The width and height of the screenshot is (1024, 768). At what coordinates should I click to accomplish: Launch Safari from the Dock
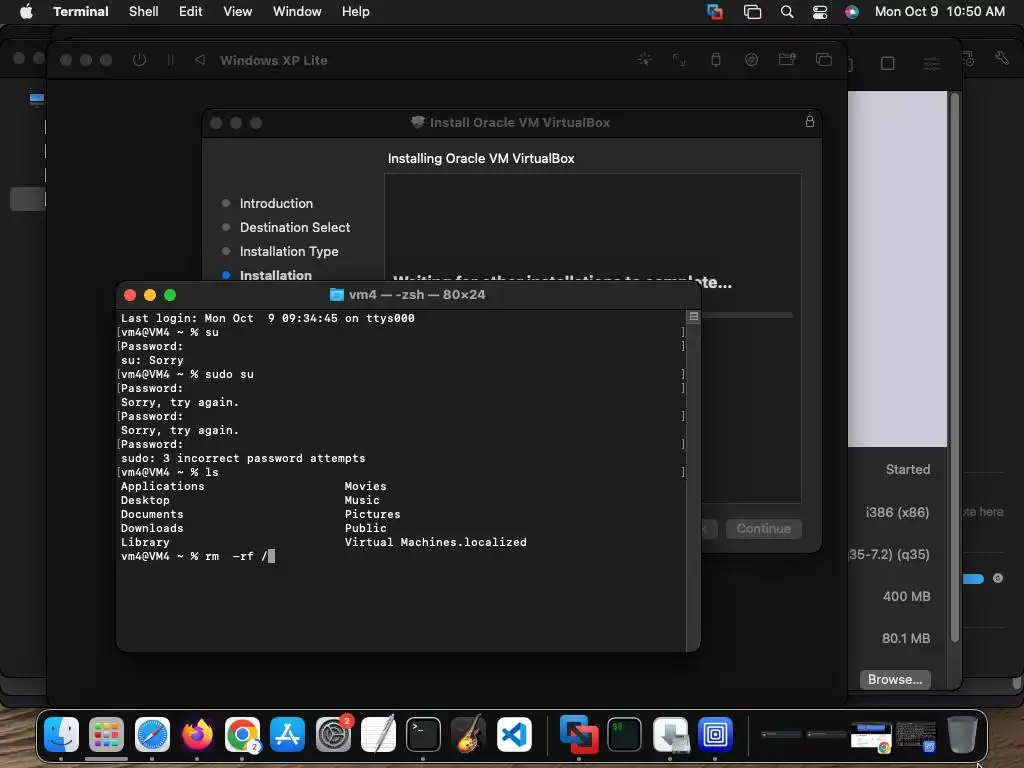[x=152, y=735]
